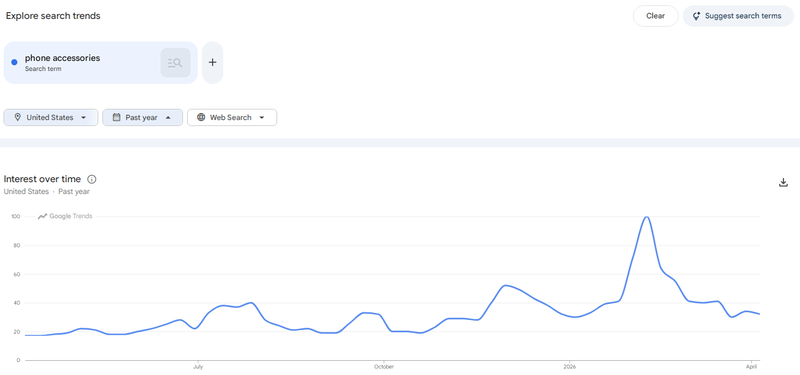Click the info icon next to Interest over time
The height and width of the screenshot is (375, 800).
(92, 179)
